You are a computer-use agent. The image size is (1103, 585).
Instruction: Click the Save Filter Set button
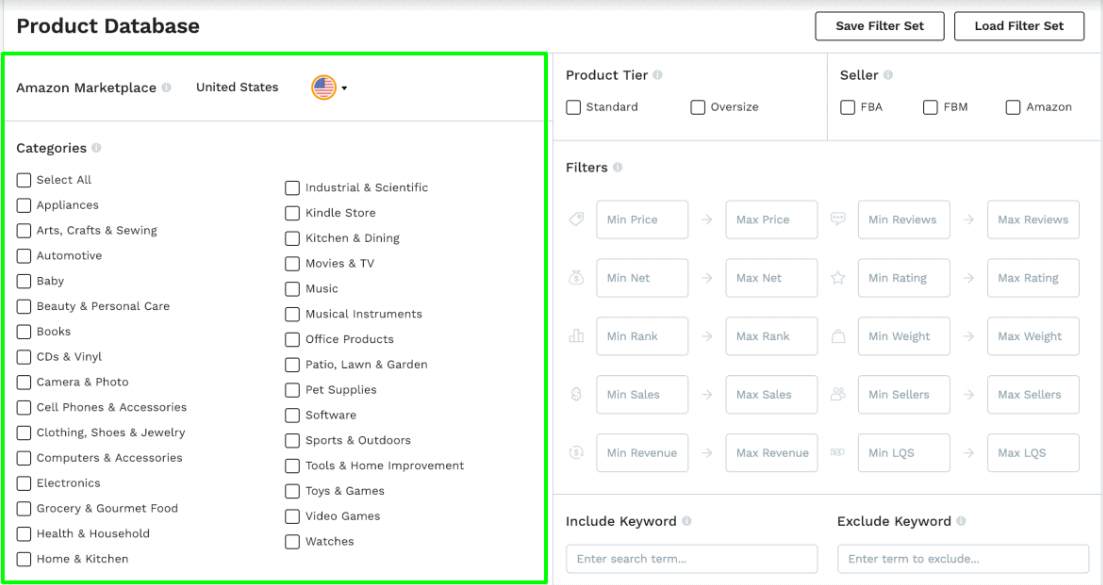pyautogui.click(x=879, y=26)
